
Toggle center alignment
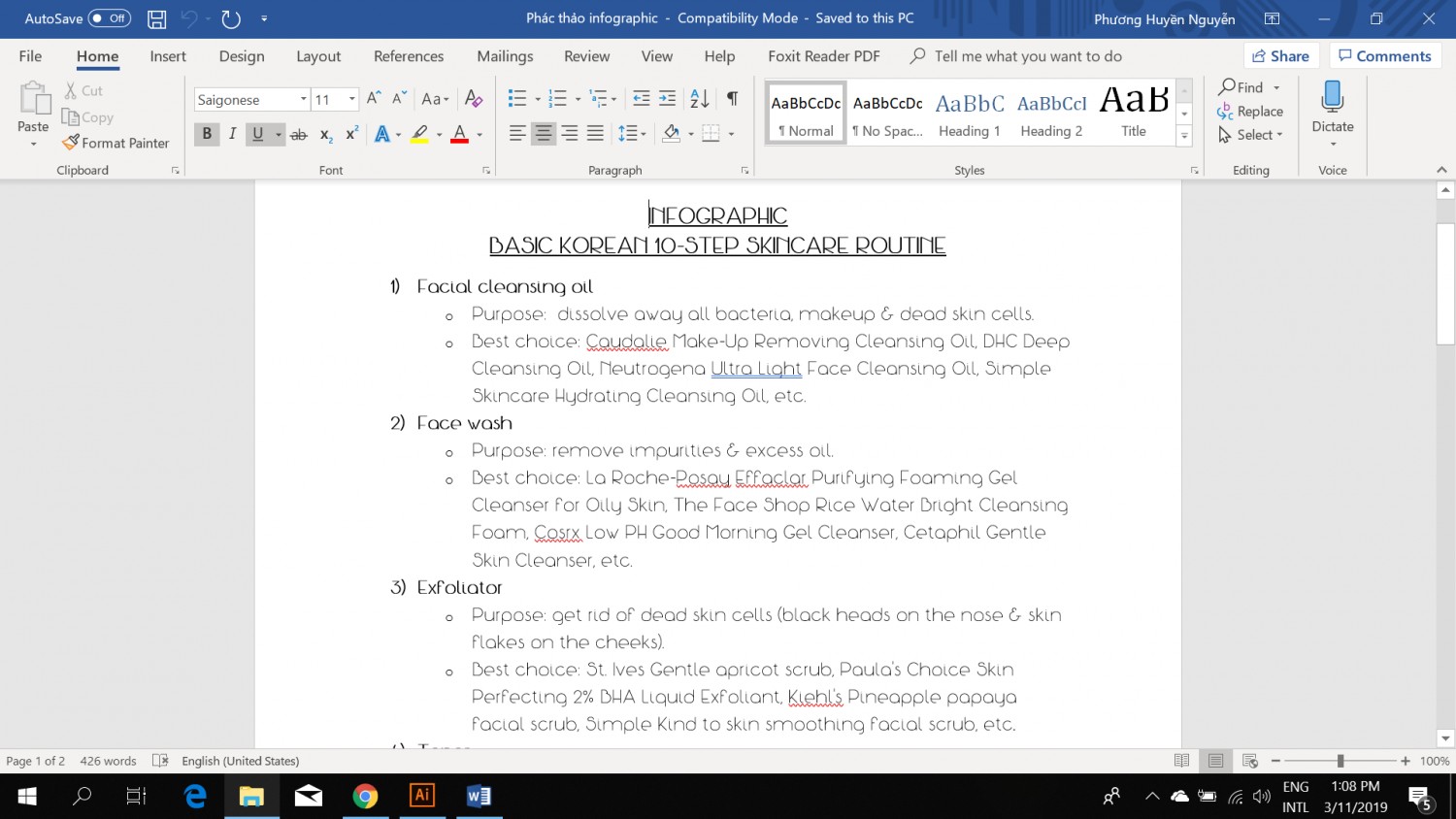tap(544, 134)
